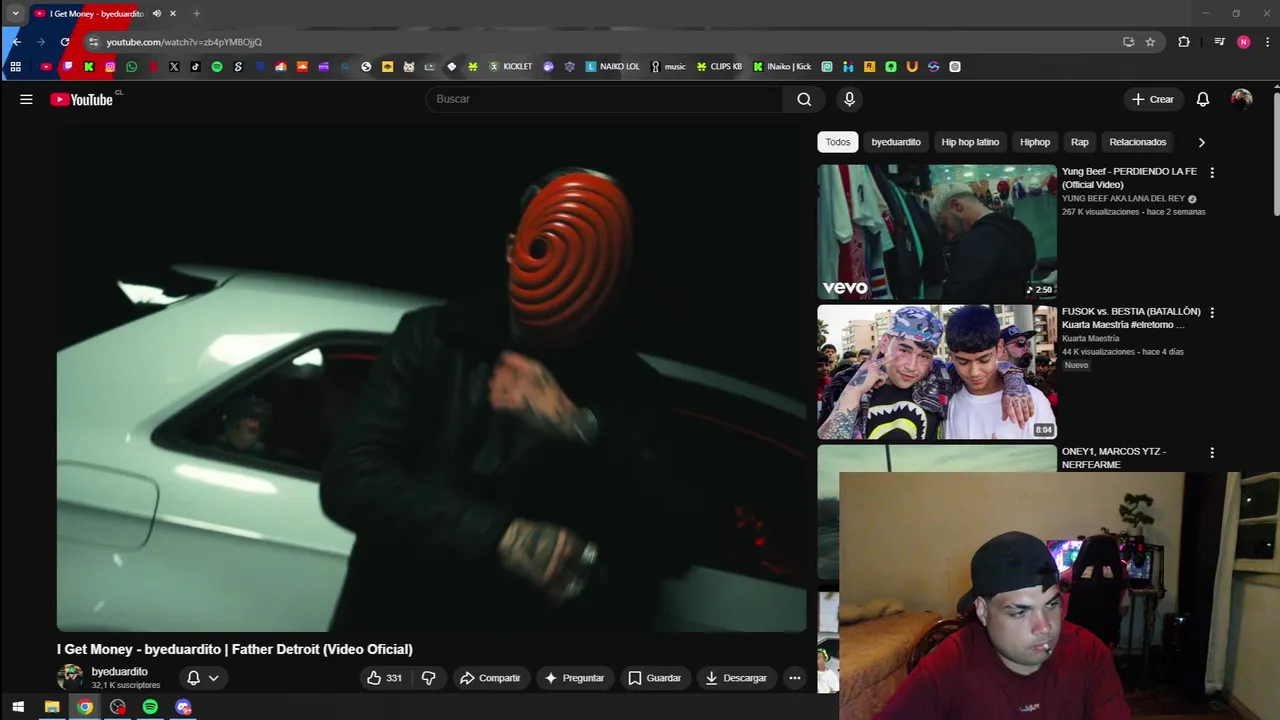
Task: Open the SoundCloud bookmark
Action: (302, 67)
